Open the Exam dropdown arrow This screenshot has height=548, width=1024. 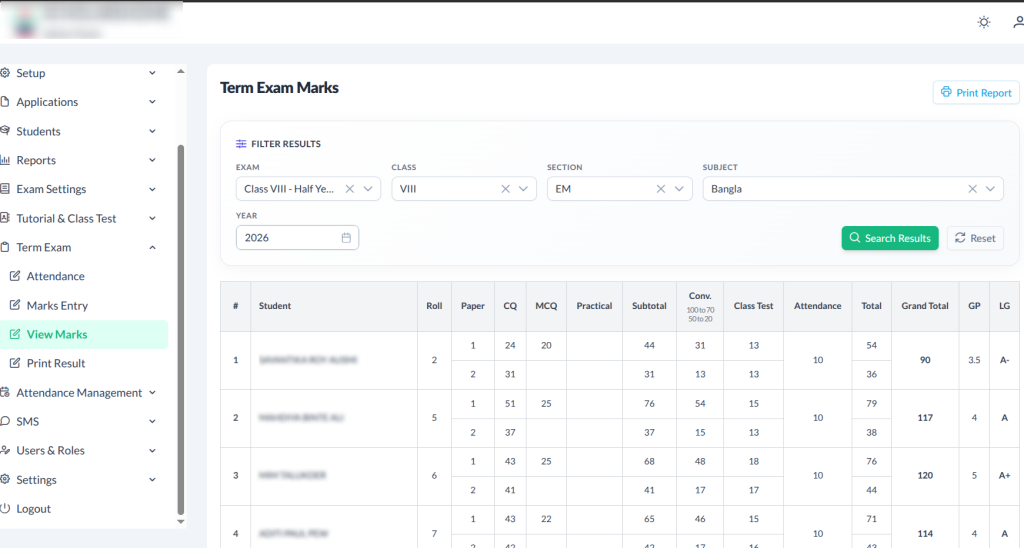368,189
